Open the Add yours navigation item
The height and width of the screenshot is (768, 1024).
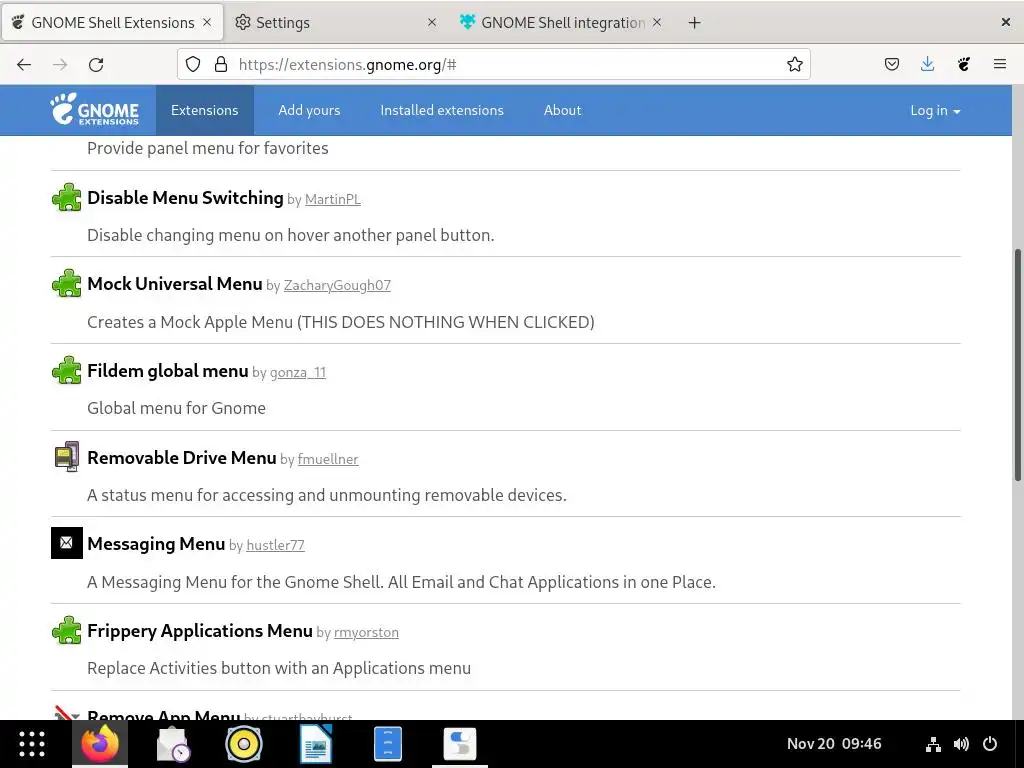[x=309, y=110]
